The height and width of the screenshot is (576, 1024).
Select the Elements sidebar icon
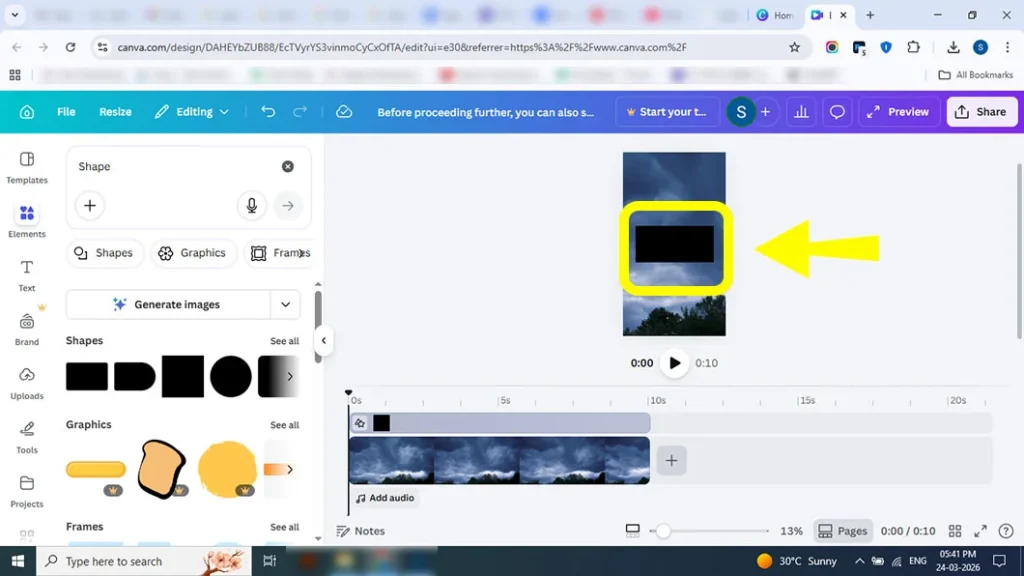tap(27, 219)
